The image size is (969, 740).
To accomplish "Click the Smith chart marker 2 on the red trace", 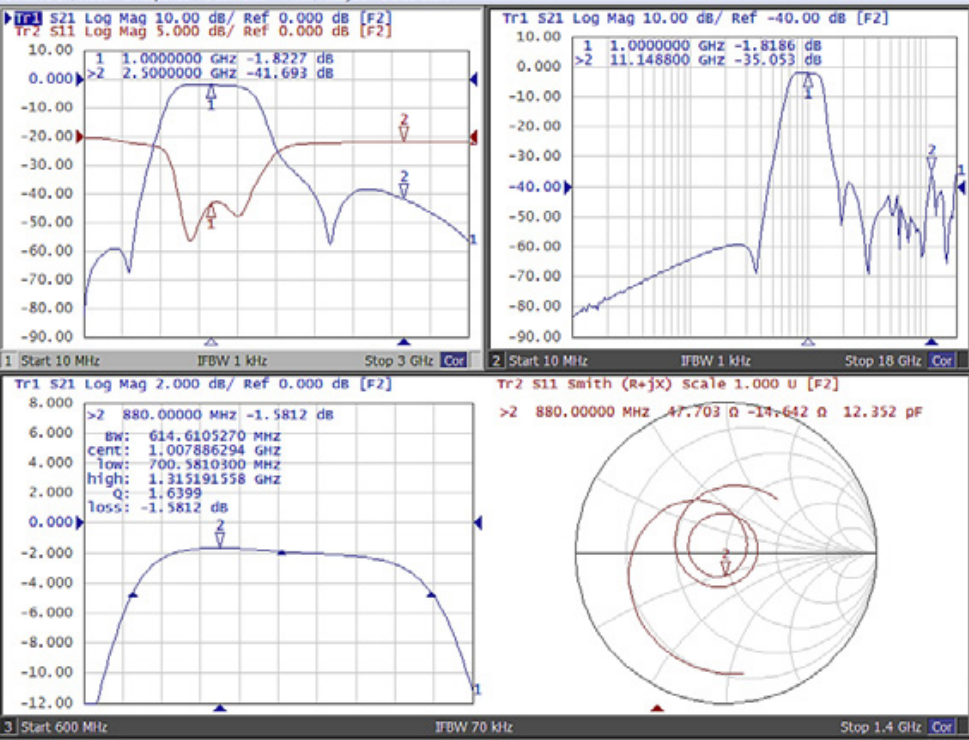I will point(726,562).
